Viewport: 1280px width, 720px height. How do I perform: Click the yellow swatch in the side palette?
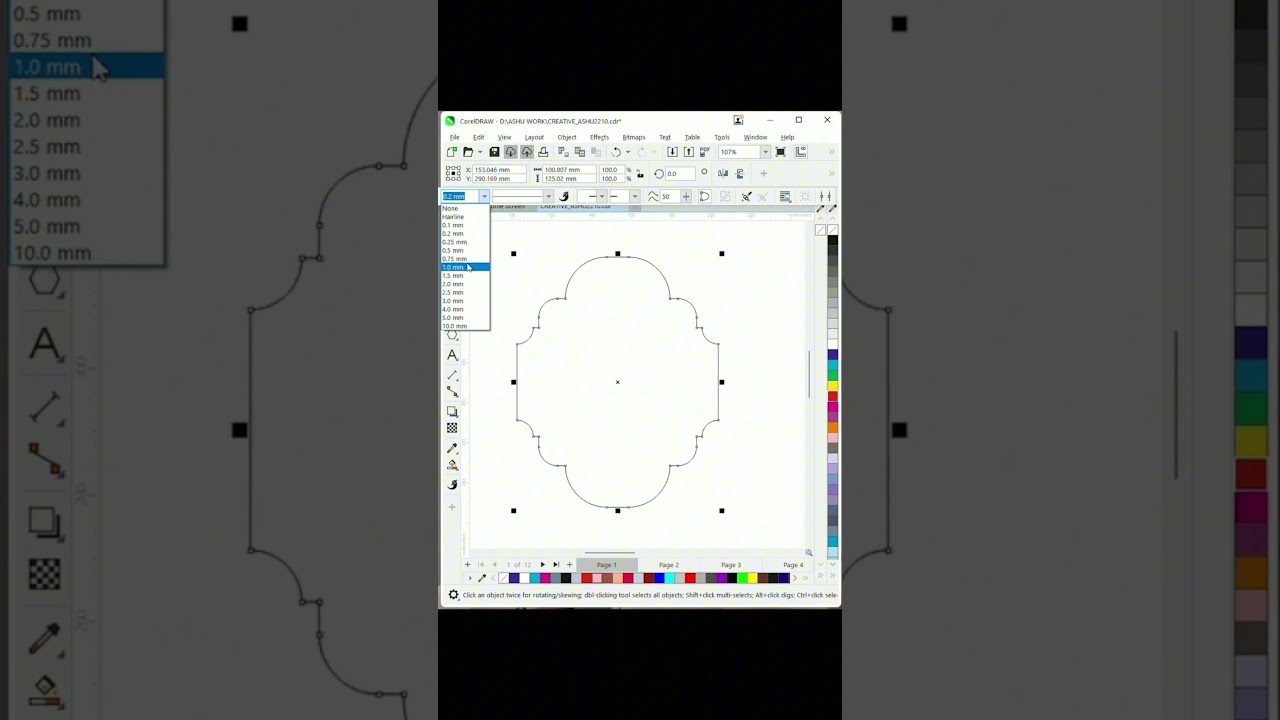click(832, 385)
